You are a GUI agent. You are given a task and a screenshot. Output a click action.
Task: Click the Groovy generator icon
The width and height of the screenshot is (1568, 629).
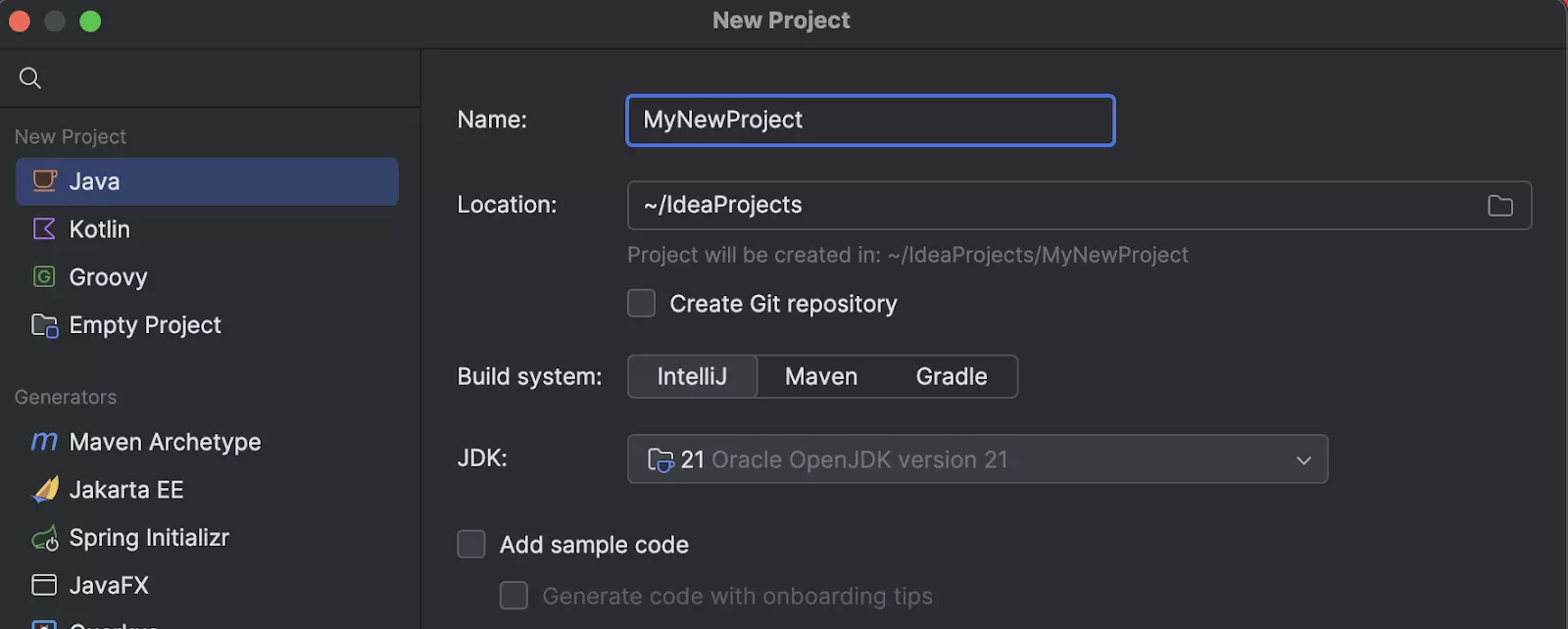tap(44, 277)
